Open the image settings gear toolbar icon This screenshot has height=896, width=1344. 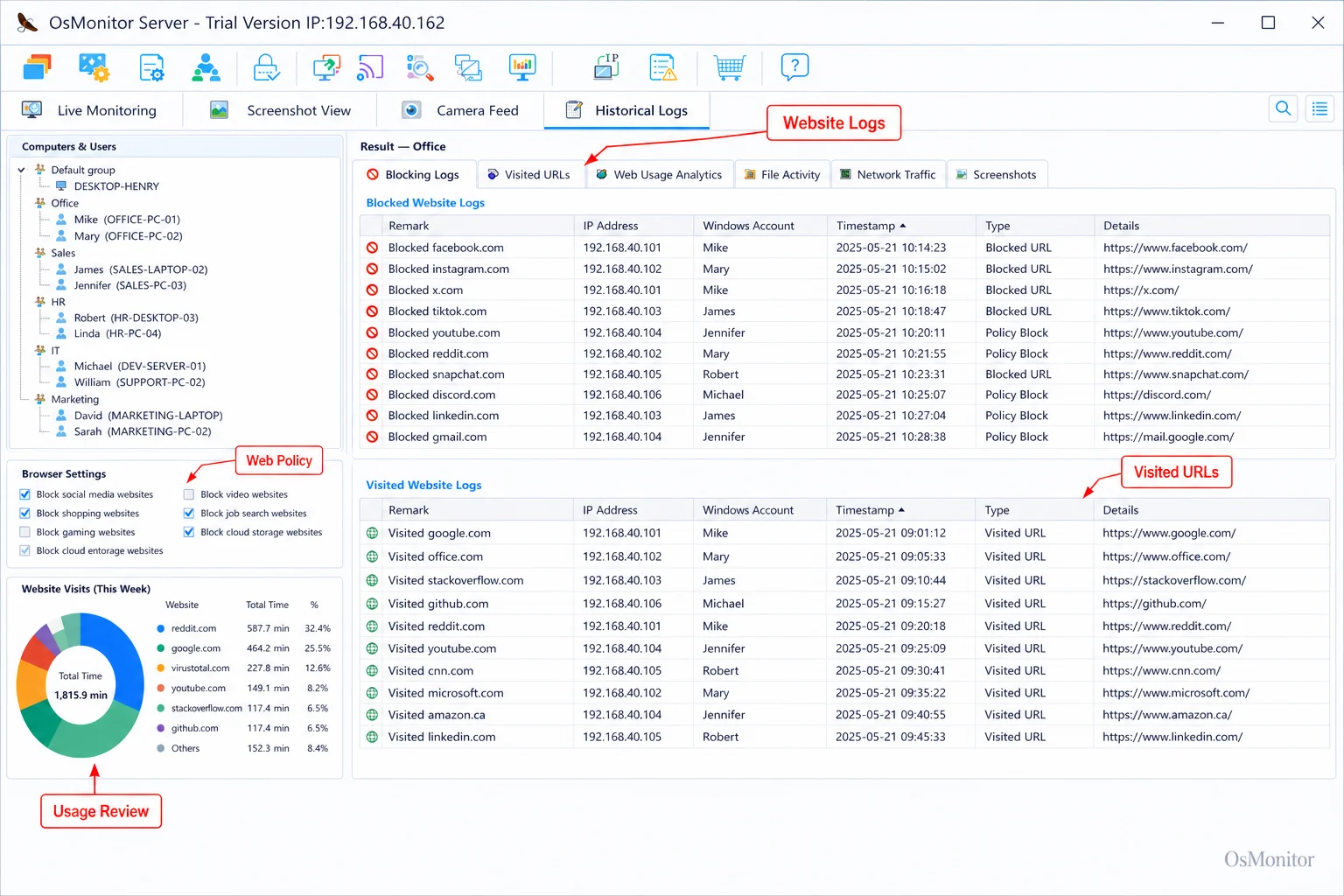pos(94,67)
